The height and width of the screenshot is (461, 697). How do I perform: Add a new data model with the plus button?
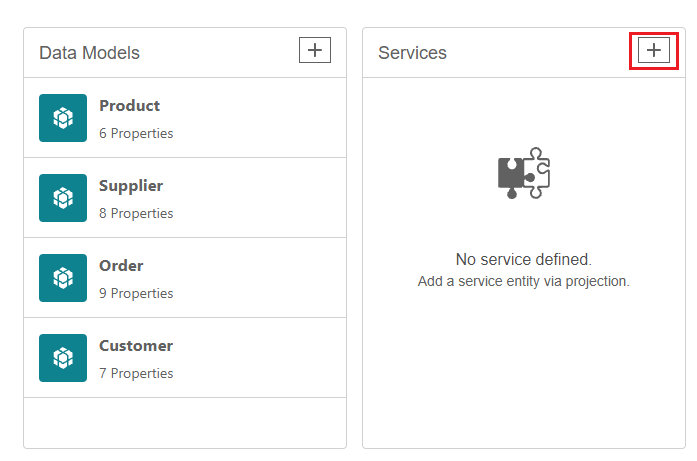pos(315,50)
